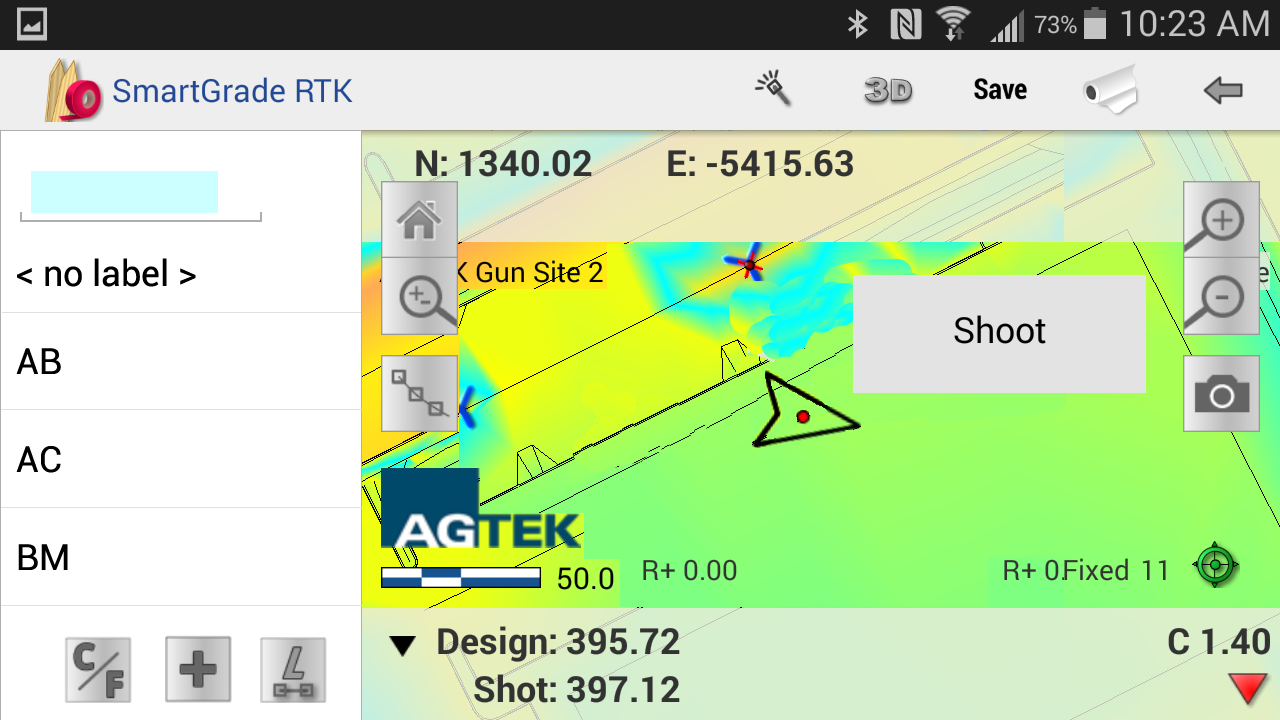Select the line connect points tool
Screen dimensions: 1280x720
click(x=420, y=394)
